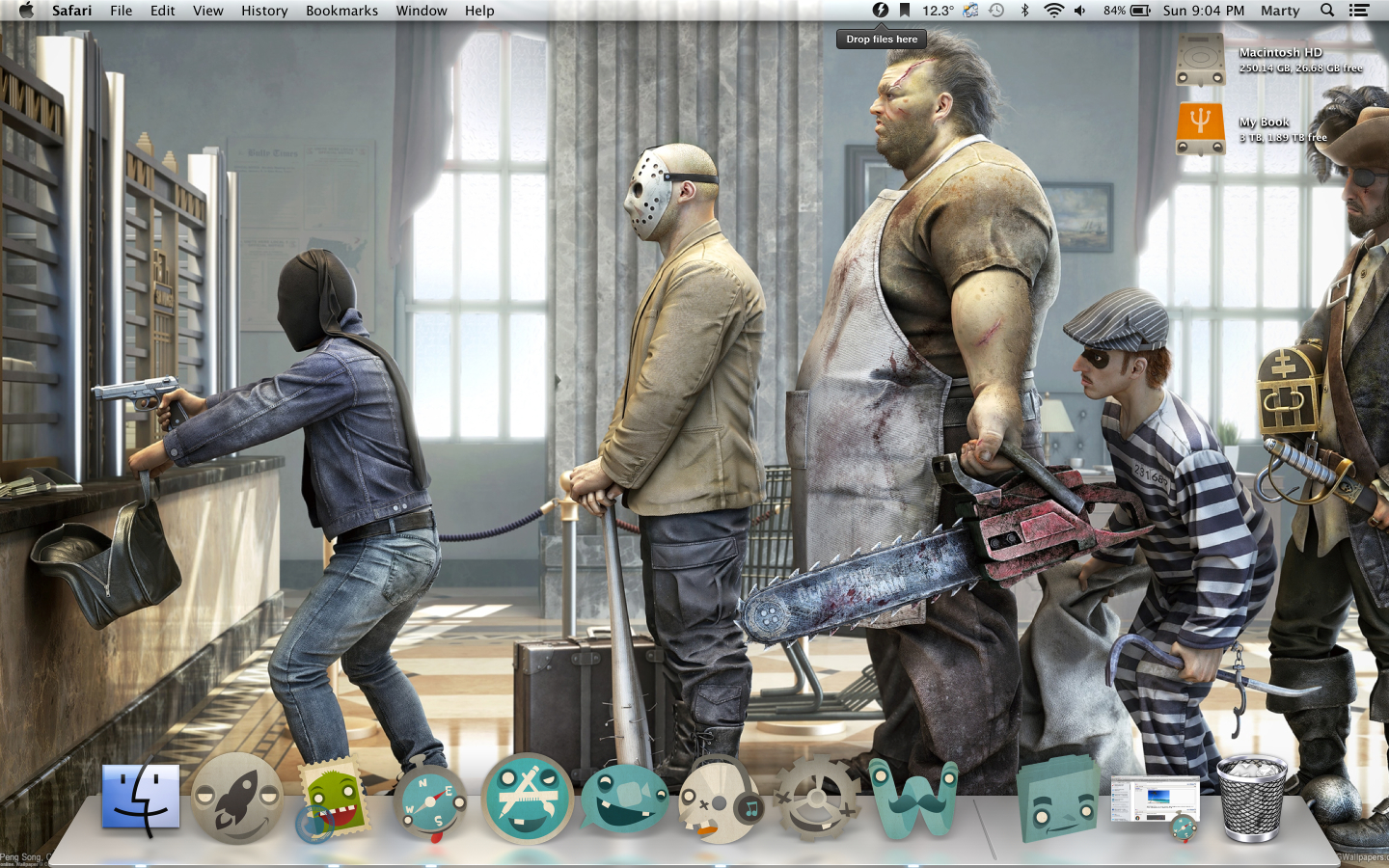The image size is (1389, 868).
Task: Click the bookmark ribbon menu bar icon
Action: click(x=905, y=11)
